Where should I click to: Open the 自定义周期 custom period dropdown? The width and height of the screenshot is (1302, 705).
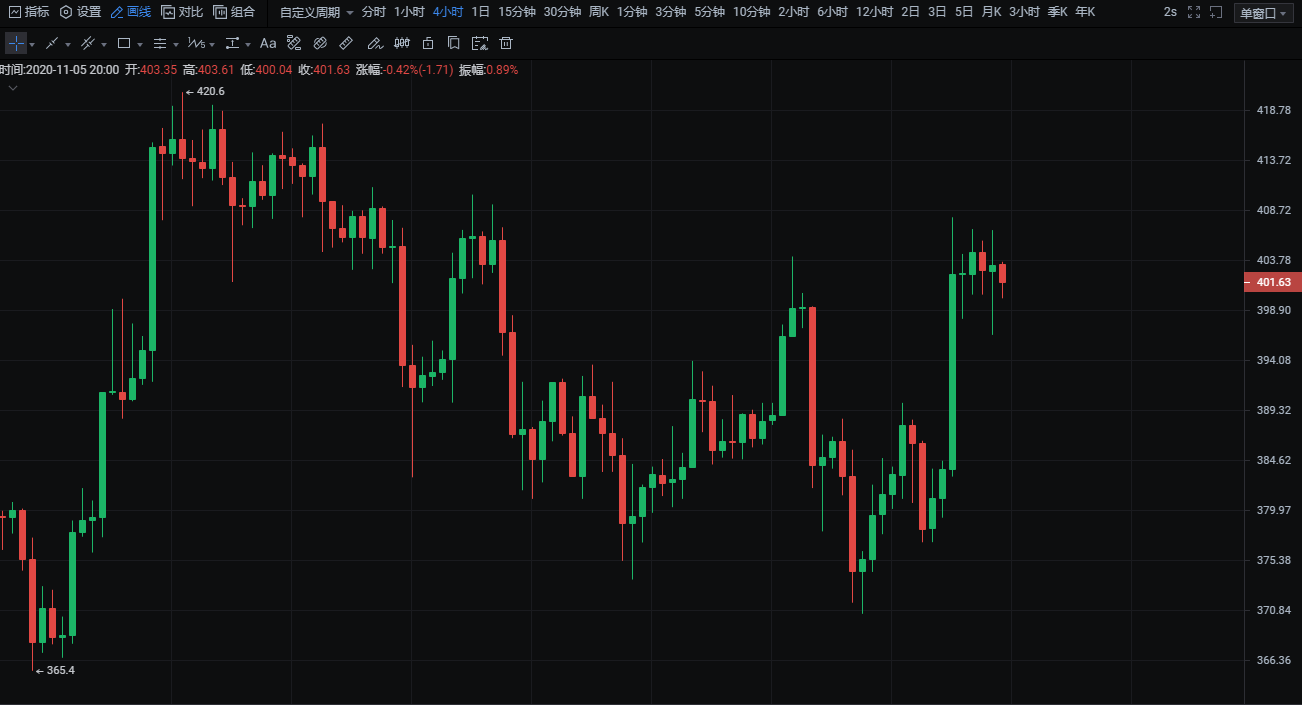(x=316, y=12)
